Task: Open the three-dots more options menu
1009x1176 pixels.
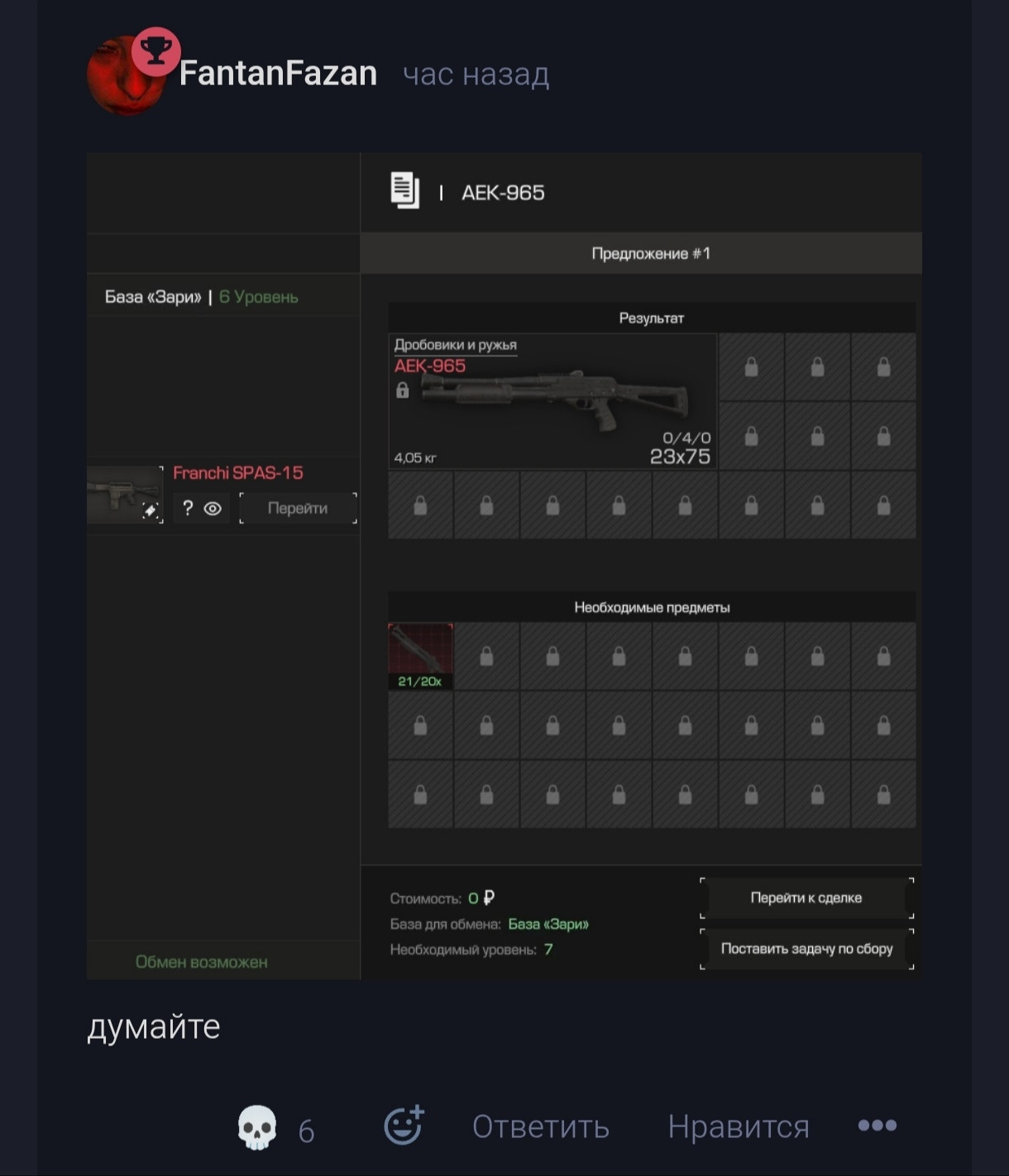Action: 877,1125
